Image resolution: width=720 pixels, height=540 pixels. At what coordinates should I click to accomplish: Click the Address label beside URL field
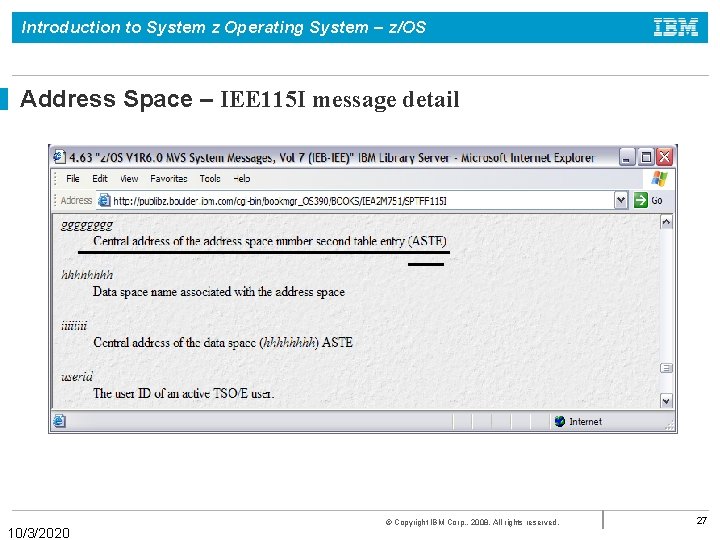[76, 201]
